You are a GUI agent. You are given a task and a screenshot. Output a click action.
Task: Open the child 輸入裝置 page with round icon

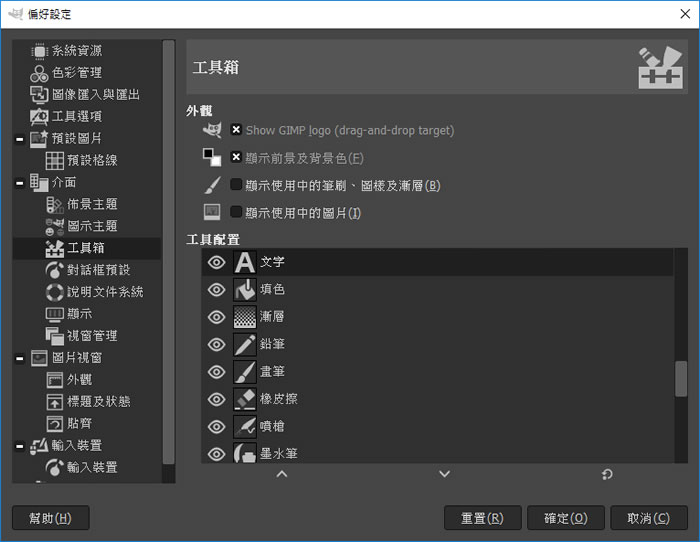pyautogui.click(x=55, y=467)
